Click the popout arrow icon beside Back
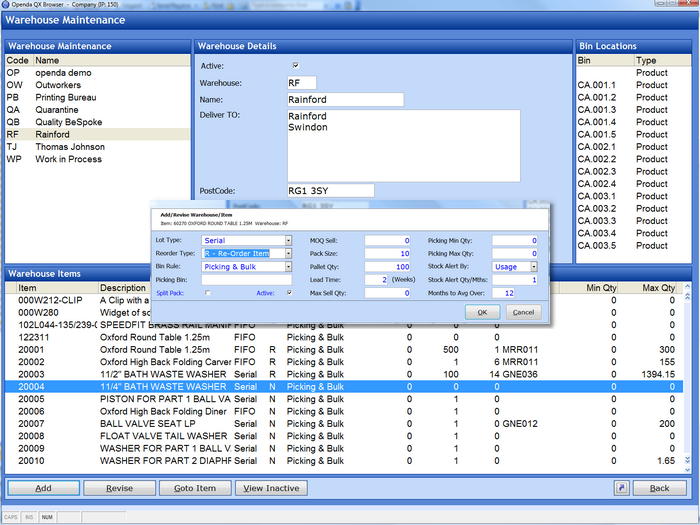 (x=621, y=488)
